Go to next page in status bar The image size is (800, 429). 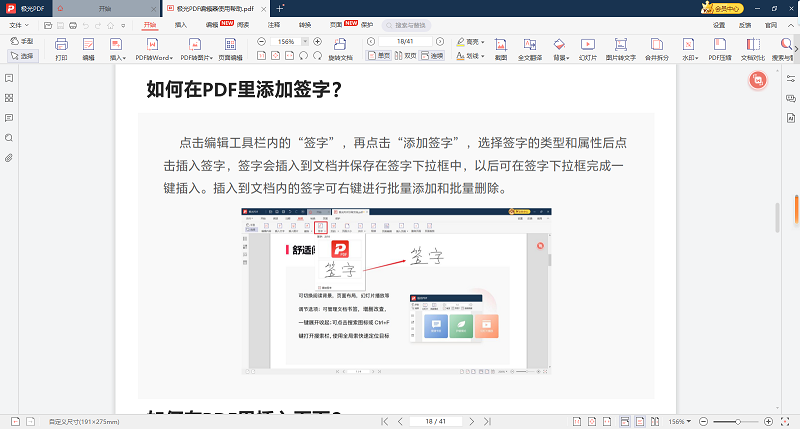471,421
